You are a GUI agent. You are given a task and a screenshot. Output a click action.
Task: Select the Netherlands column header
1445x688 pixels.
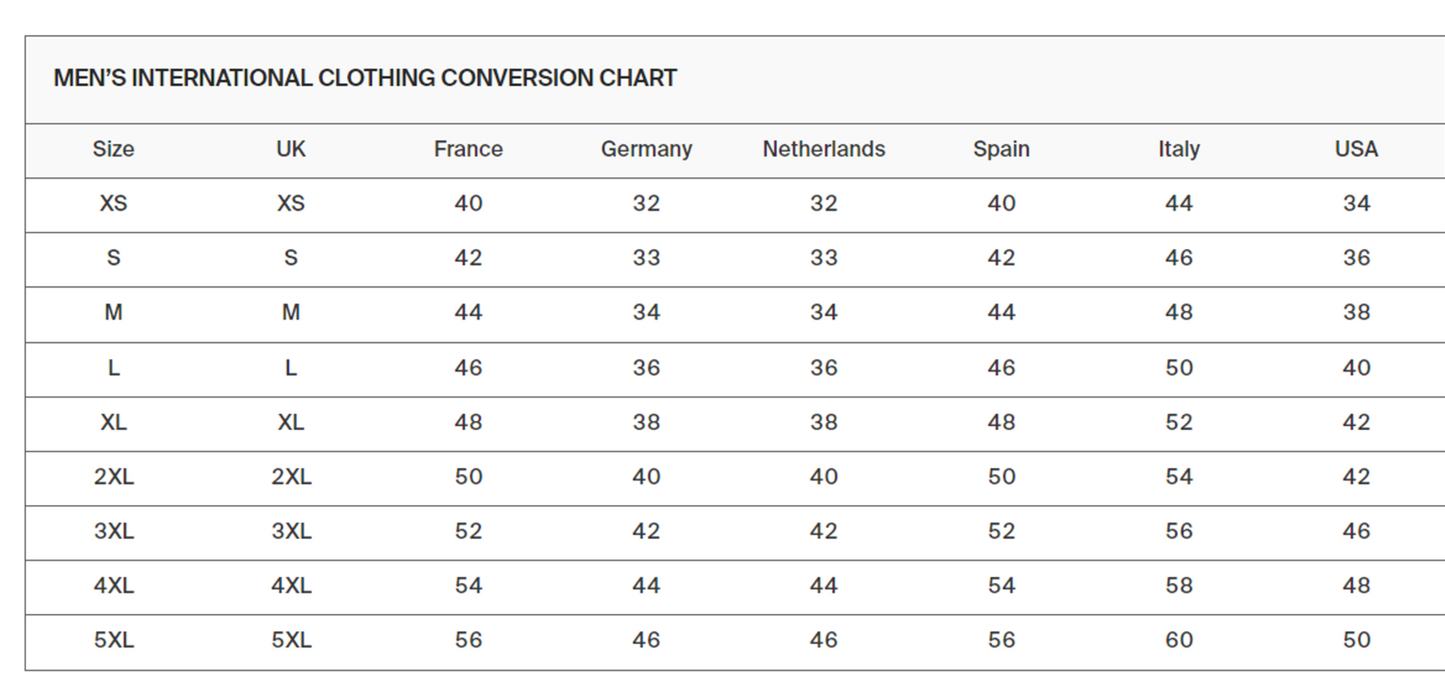coord(824,149)
